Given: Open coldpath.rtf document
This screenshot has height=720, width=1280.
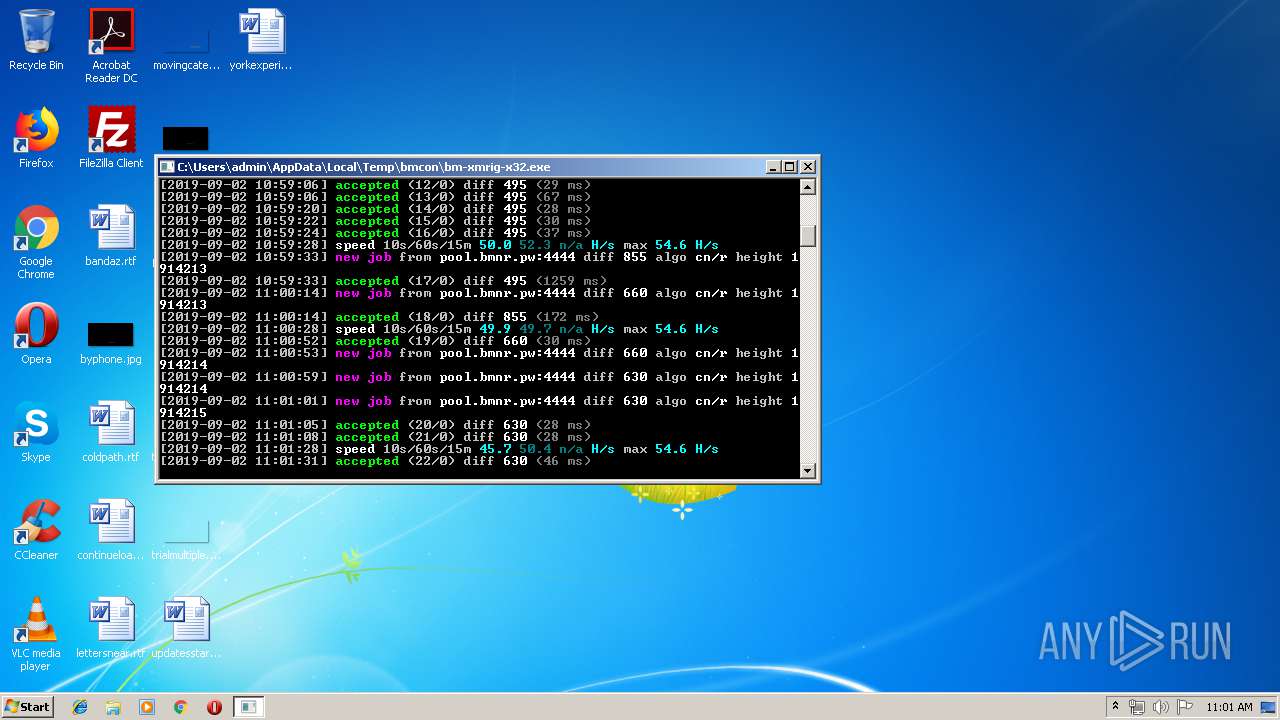Looking at the screenshot, I should pos(111,432).
